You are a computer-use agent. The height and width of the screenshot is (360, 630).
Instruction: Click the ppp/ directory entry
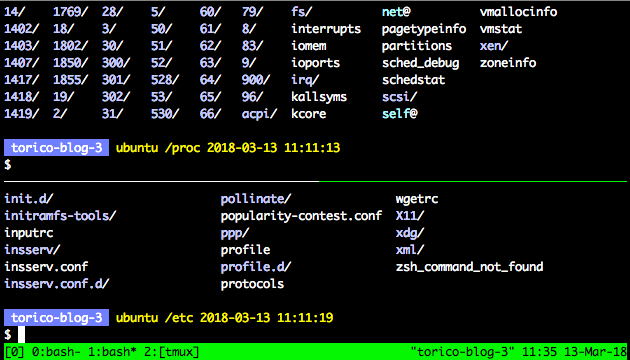[x=235, y=233]
